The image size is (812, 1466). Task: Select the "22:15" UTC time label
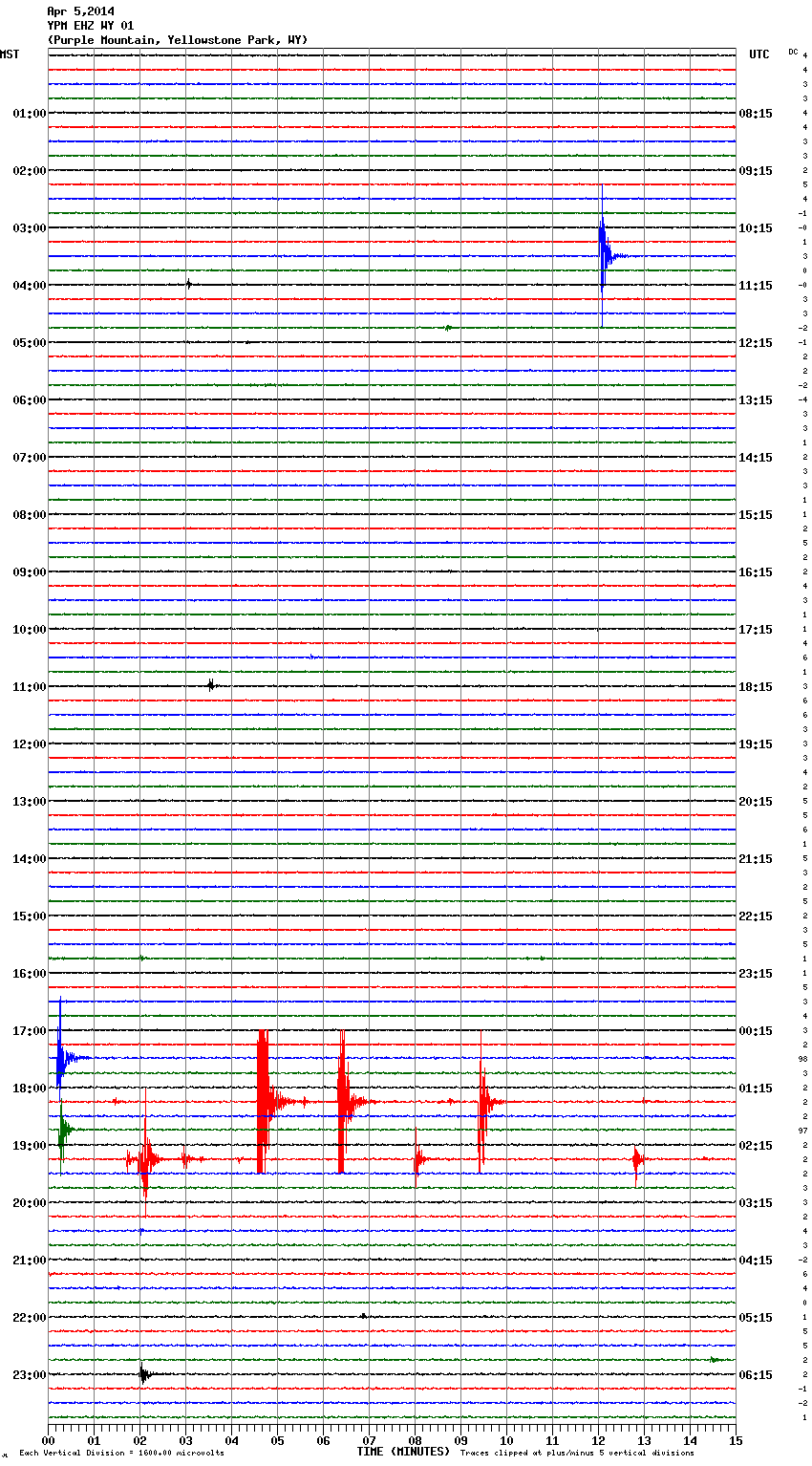tap(756, 916)
